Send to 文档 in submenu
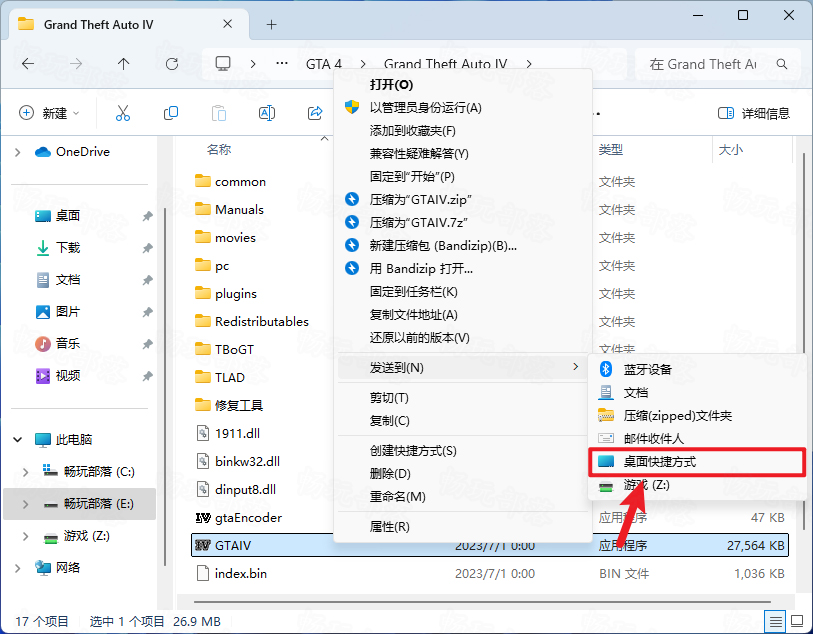 (697, 392)
